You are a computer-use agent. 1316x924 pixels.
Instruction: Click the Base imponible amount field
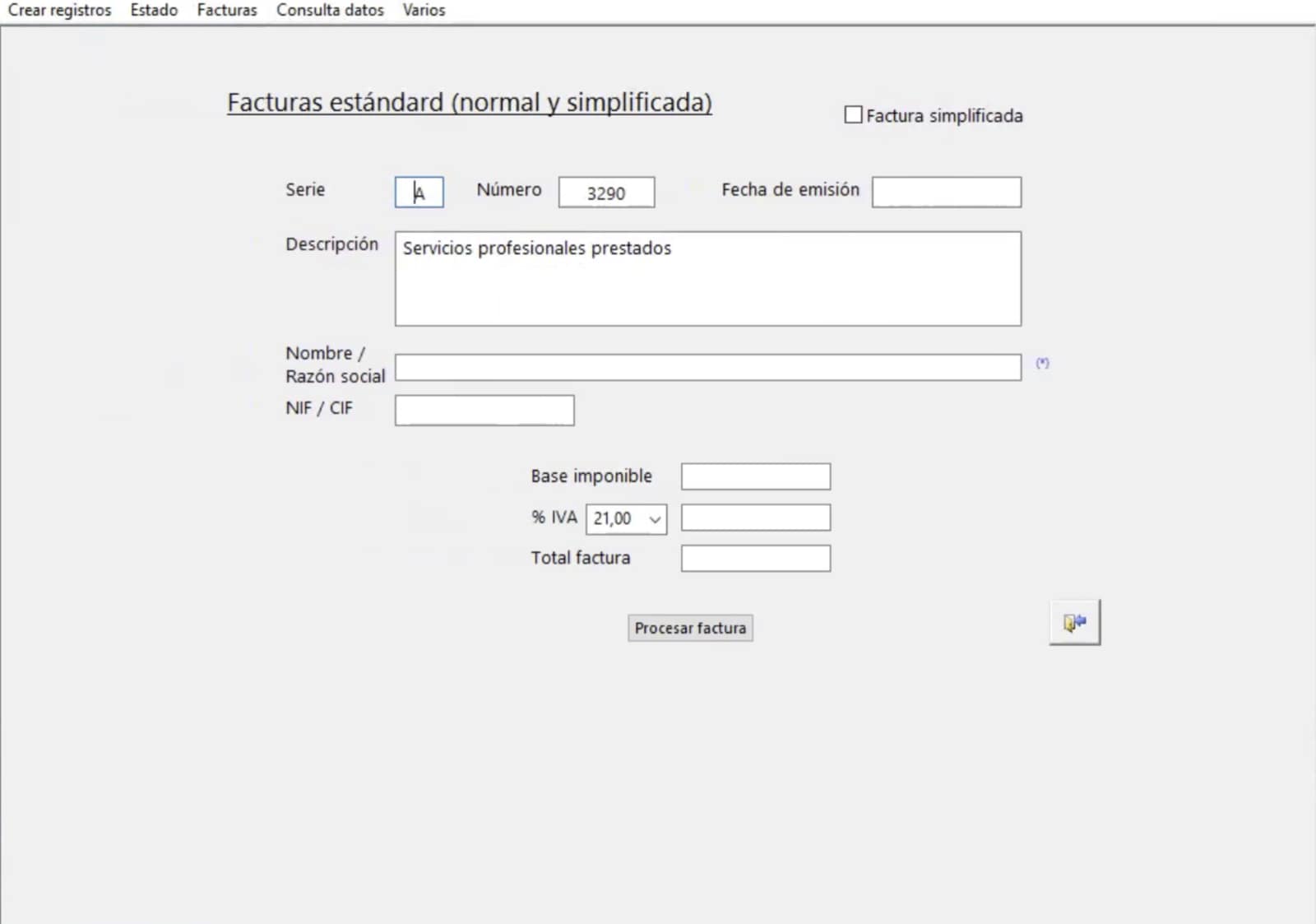[755, 476]
